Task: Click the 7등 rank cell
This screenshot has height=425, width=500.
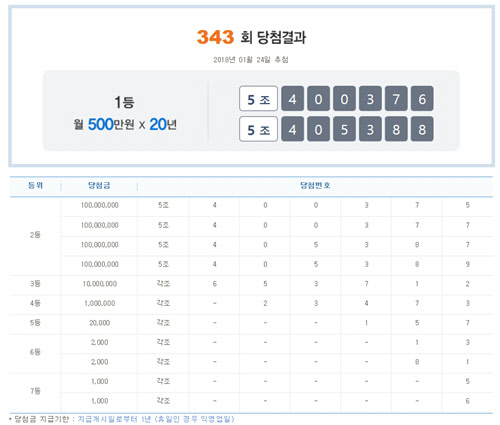Action: (35, 391)
